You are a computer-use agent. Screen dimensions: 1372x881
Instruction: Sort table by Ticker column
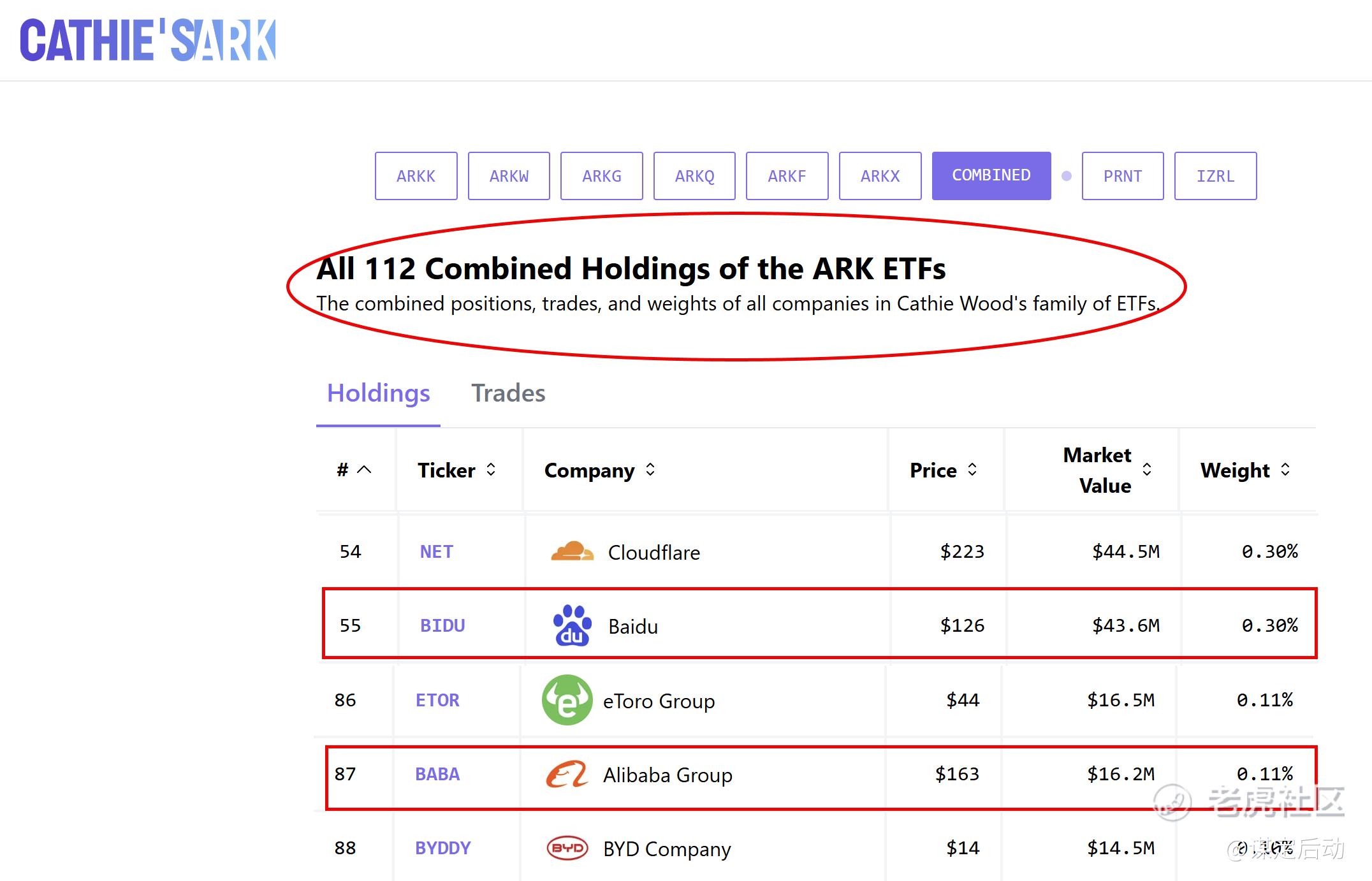click(491, 470)
